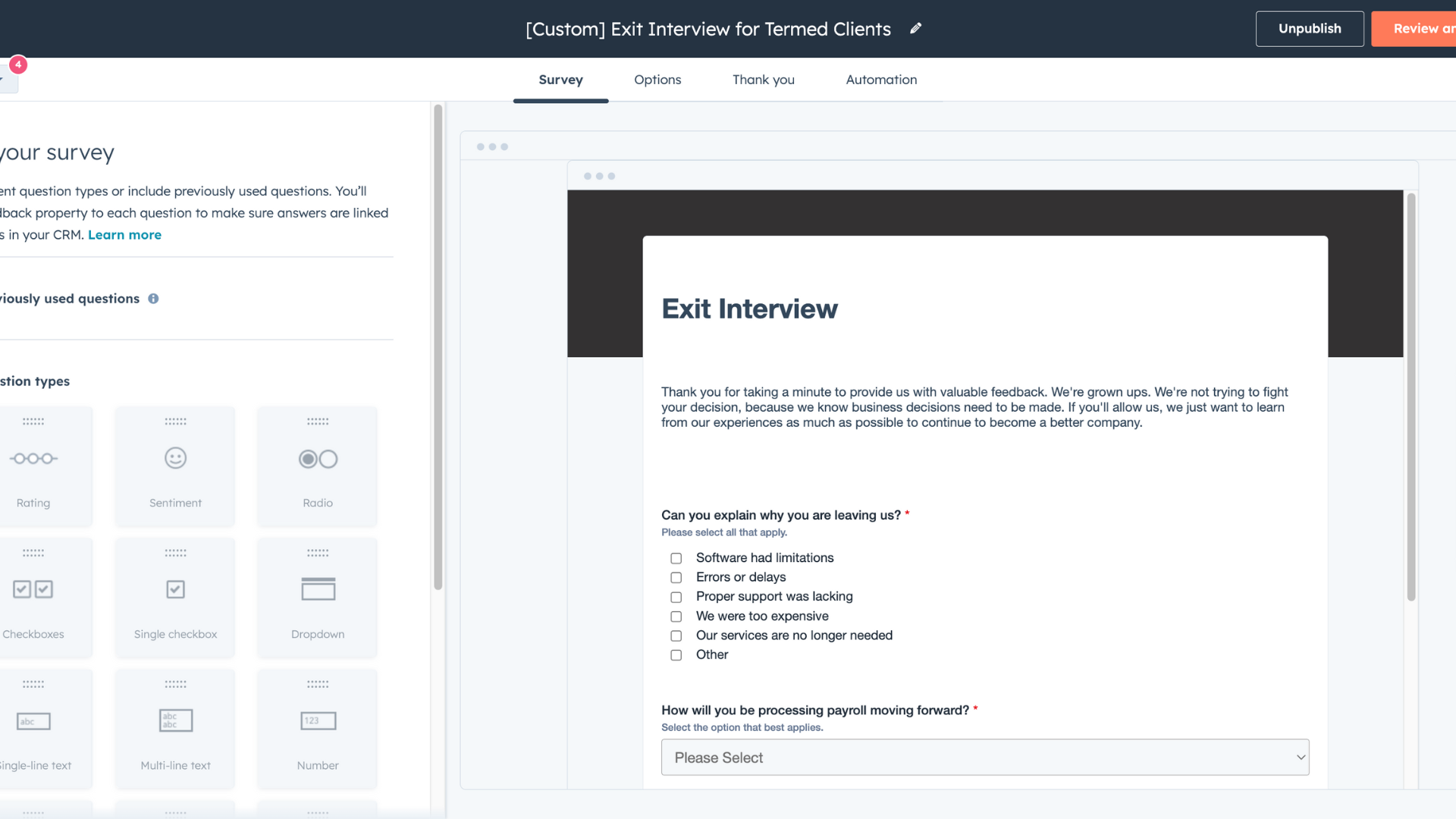Screen dimensions: 1456x819
Task: Click the survey preview vertical scrollbar
Action: tap(1411, 398)
